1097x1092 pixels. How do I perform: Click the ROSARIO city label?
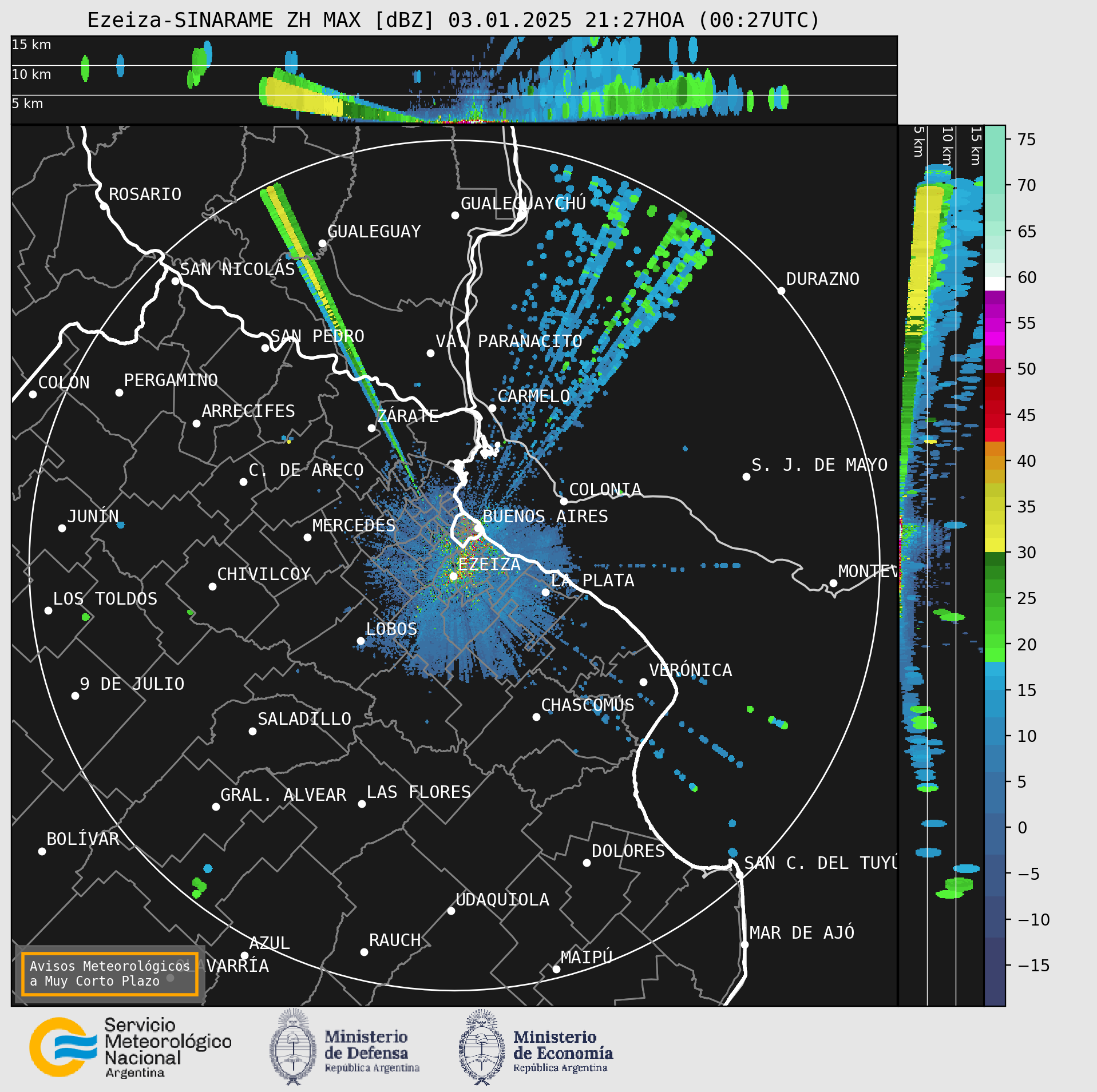point(145,194)
